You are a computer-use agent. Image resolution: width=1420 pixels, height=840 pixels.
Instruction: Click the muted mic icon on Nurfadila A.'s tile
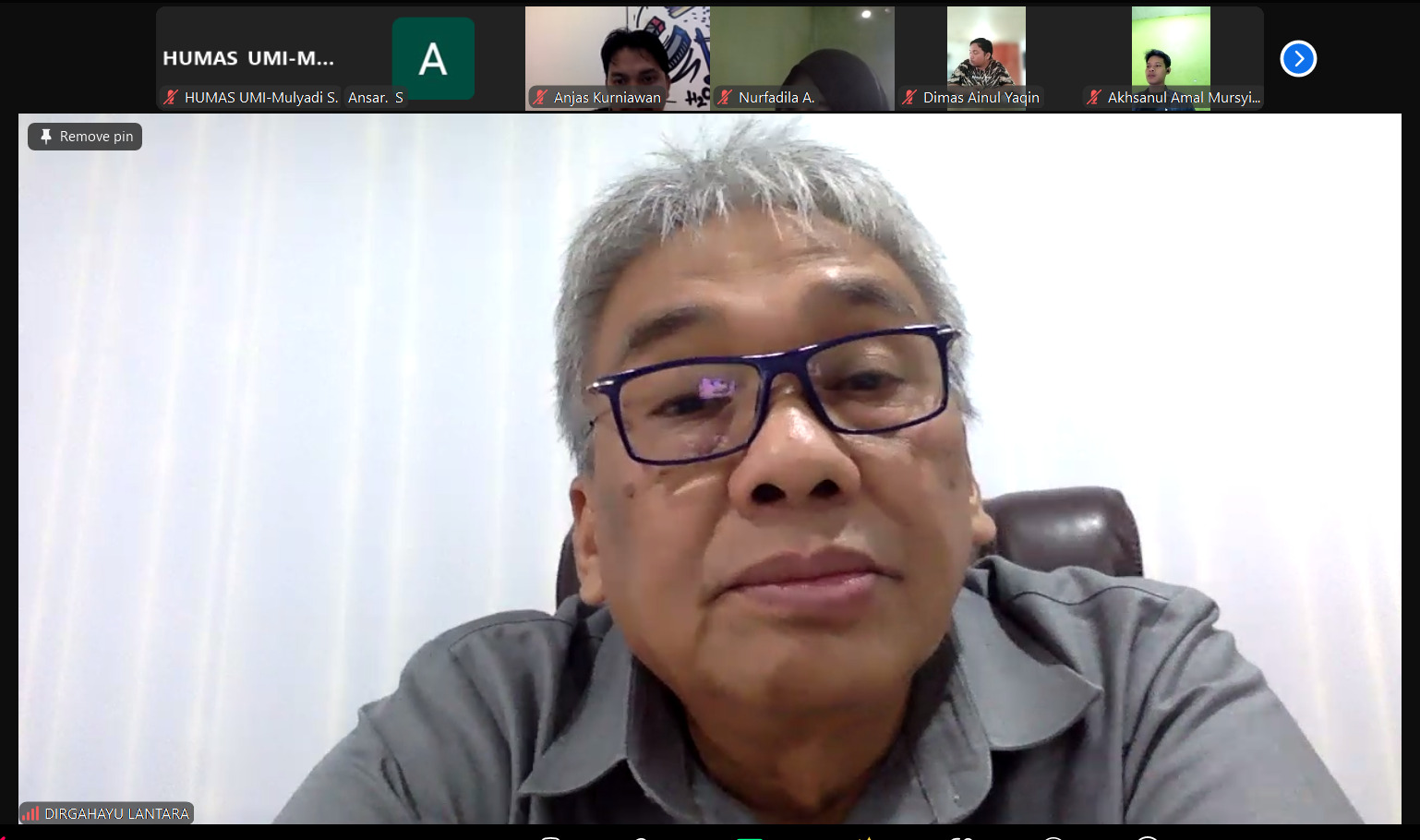(x=724, y=96)
